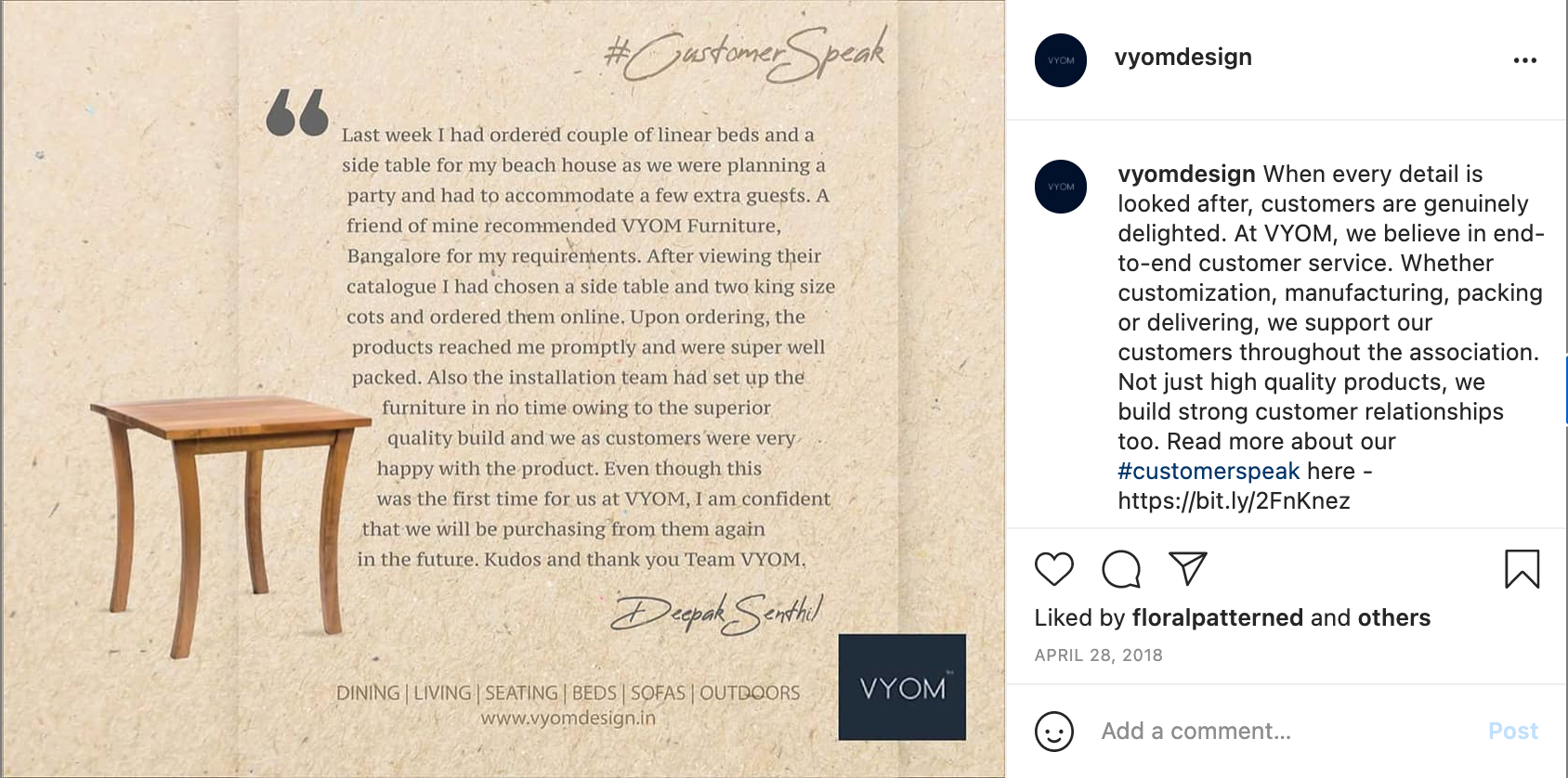Open vyomdesign username in caption
Screen dimensions: 1568x778
1186,175
